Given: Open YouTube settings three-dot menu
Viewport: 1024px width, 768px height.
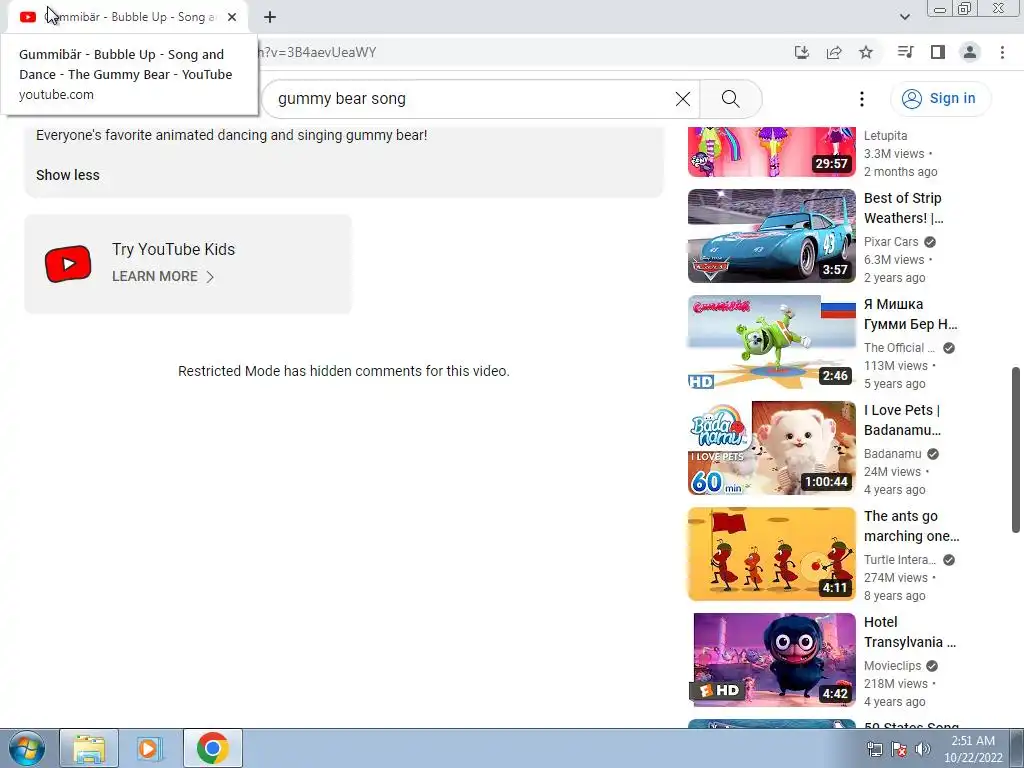Looking at the screenshot, I should pyautogui.click(x=861, y=99).
